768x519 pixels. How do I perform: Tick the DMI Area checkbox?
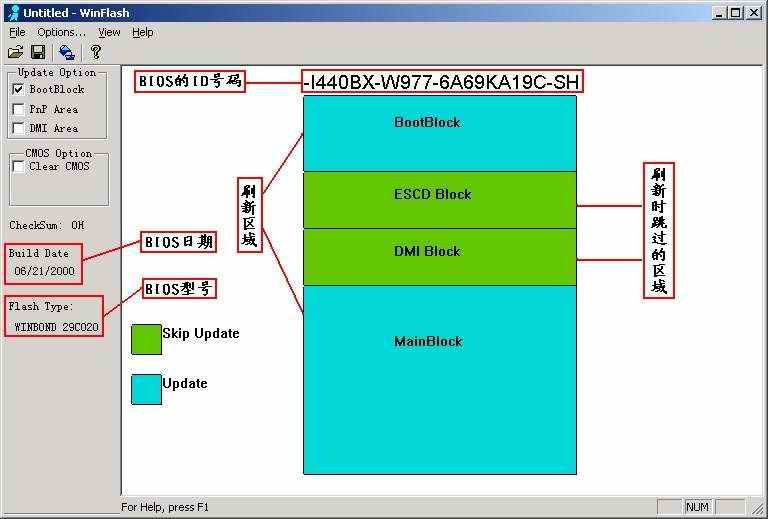coord(18,128)
